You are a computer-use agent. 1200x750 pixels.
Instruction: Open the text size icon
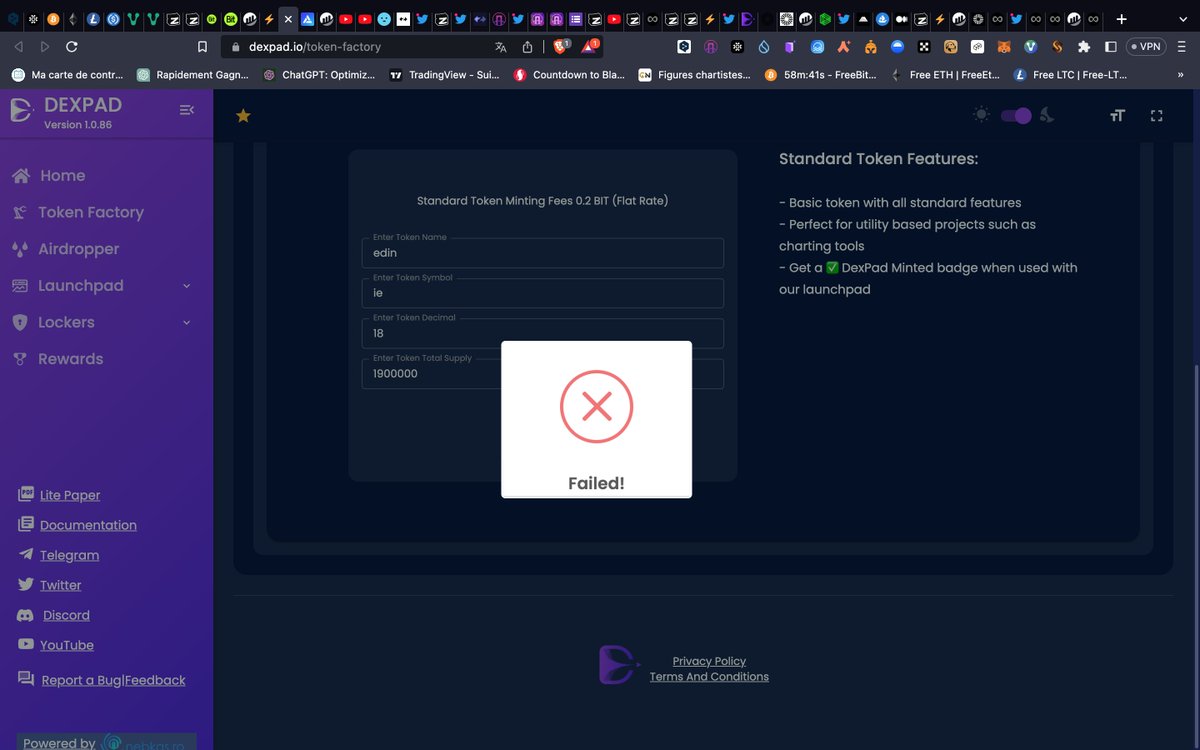pos(1117,116)
